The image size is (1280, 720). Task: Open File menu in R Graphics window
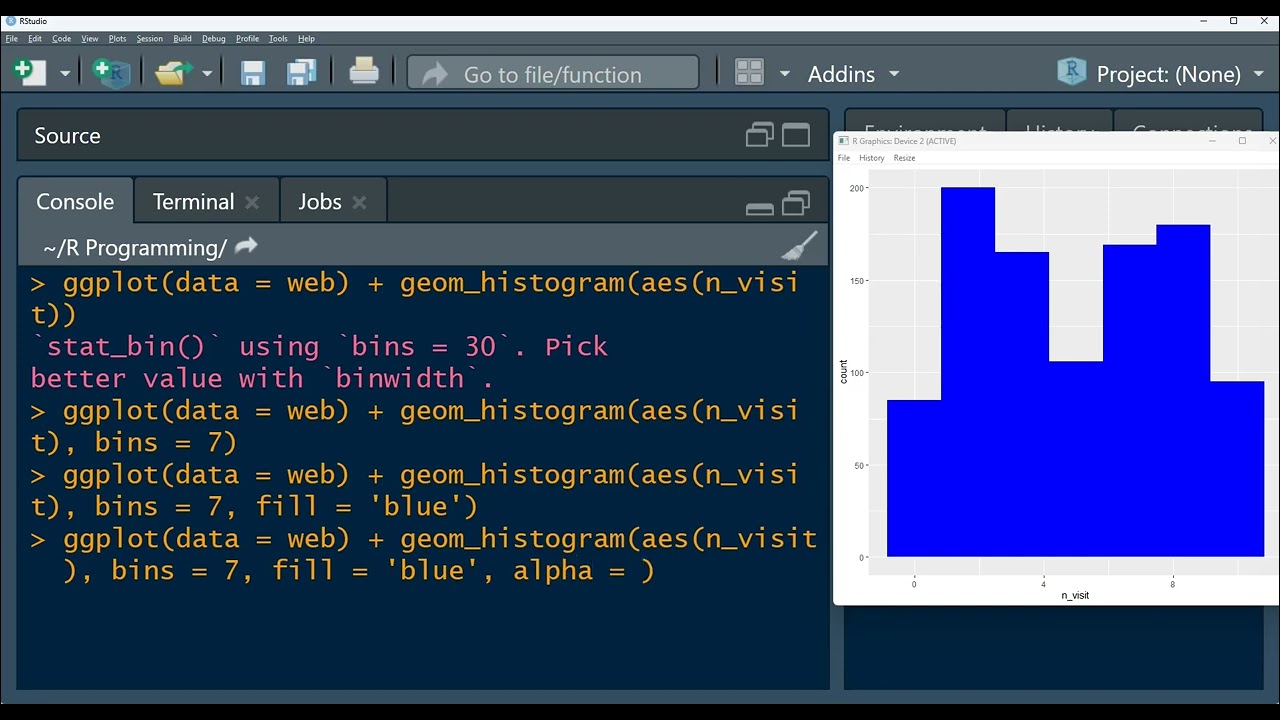pos(844,158)
